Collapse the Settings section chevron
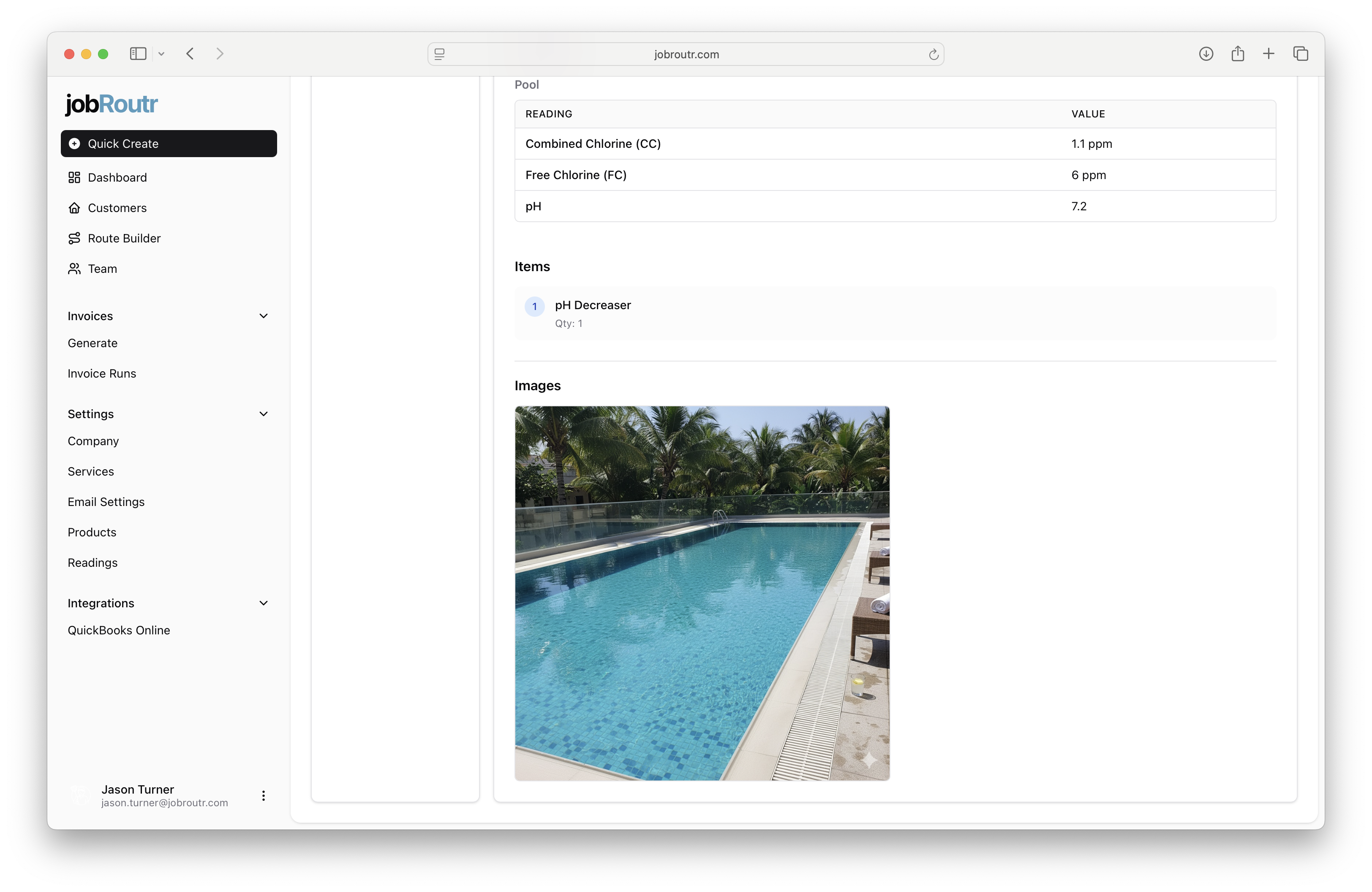The height and width of the screenshot is (892, 1372). point(264,414)
